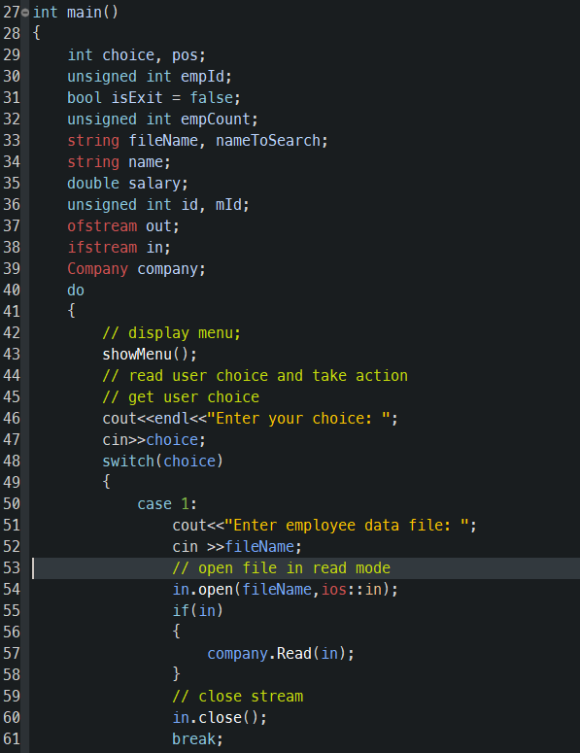This screenshot has width=580, height=753.
Task: Click the Company type name on line 39
Action: pos(97,269)
